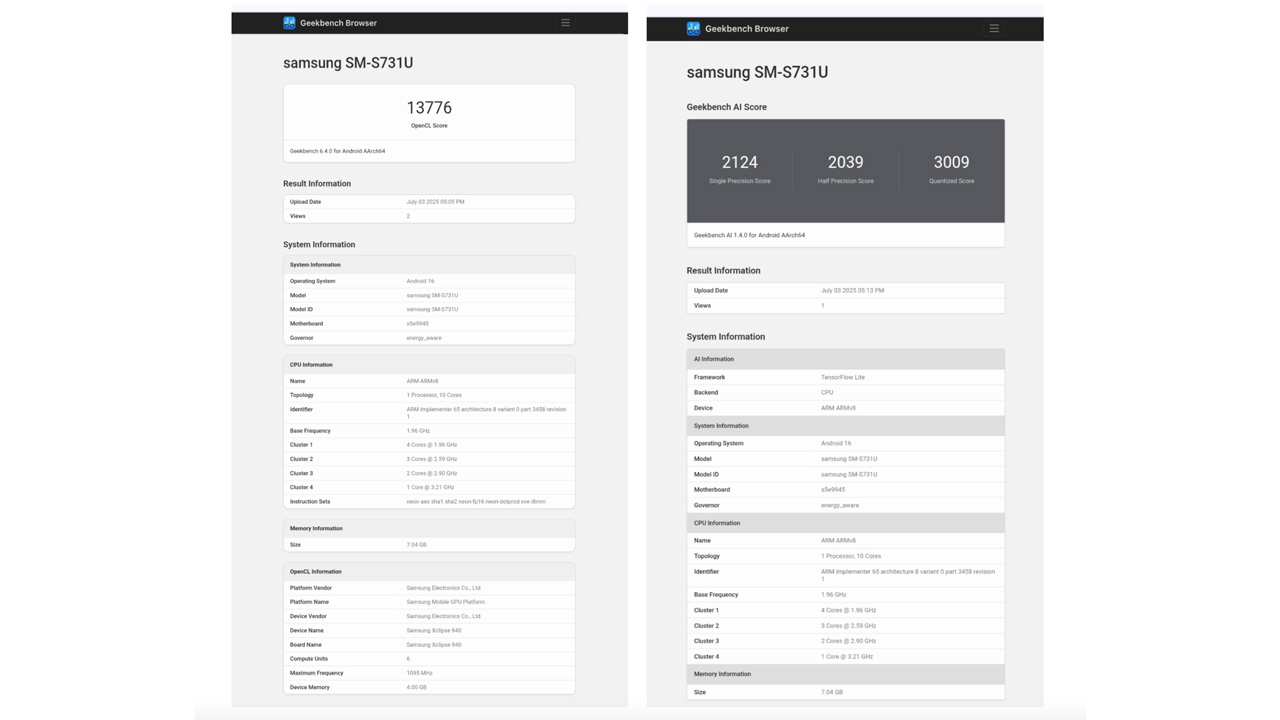This screenshot has width=1280, height=720.
Task: Click the Samsung Xclipse 940 Device Name value
Action: 434,631
